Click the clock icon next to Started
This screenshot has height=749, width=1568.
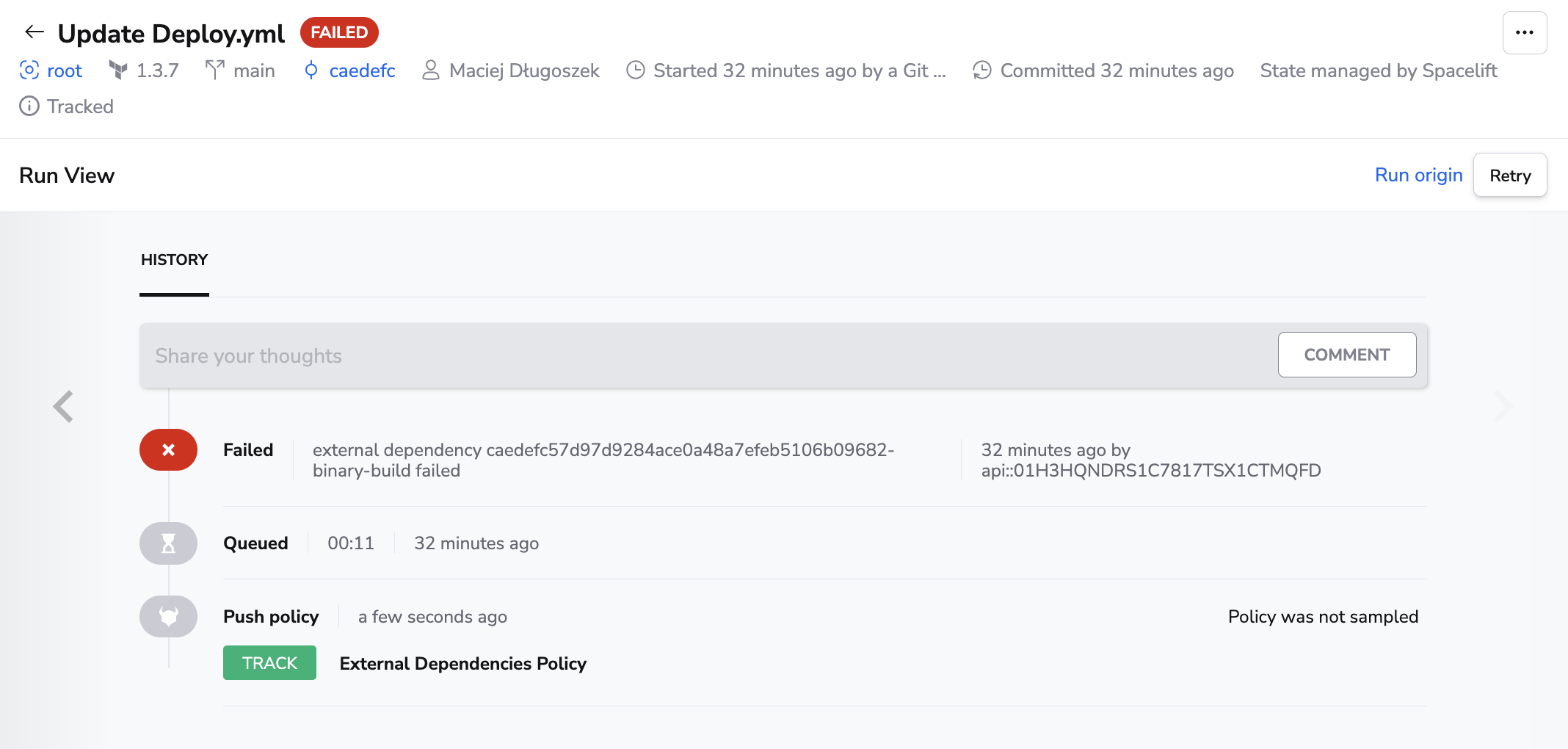click(x=635, y=70)
